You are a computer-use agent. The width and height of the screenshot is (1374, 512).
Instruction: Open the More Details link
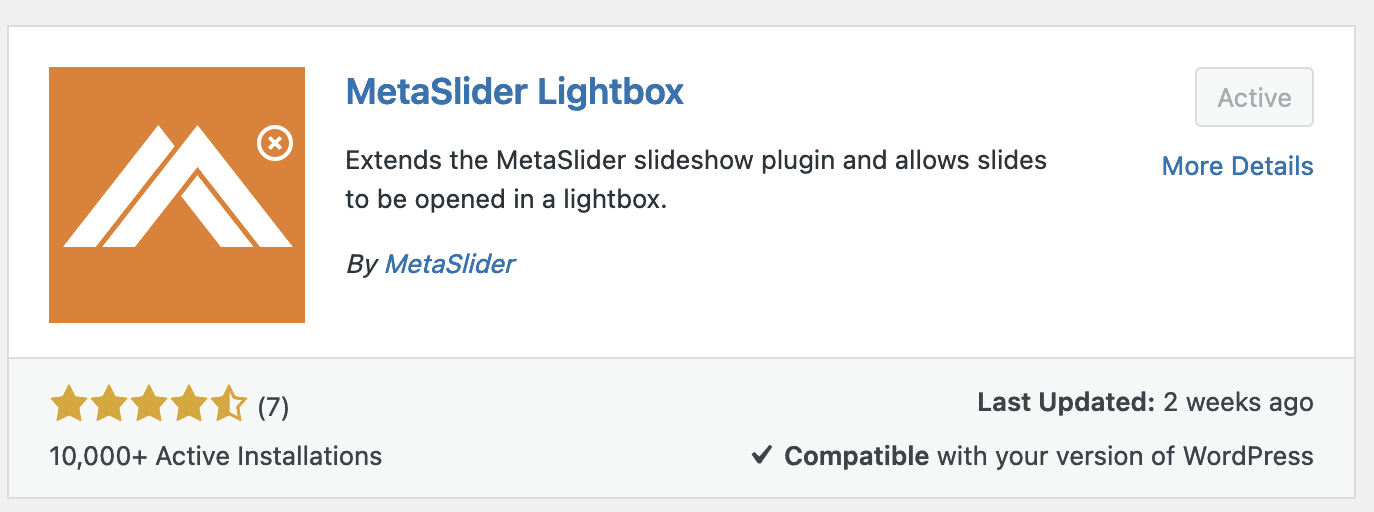point(1237,166)
